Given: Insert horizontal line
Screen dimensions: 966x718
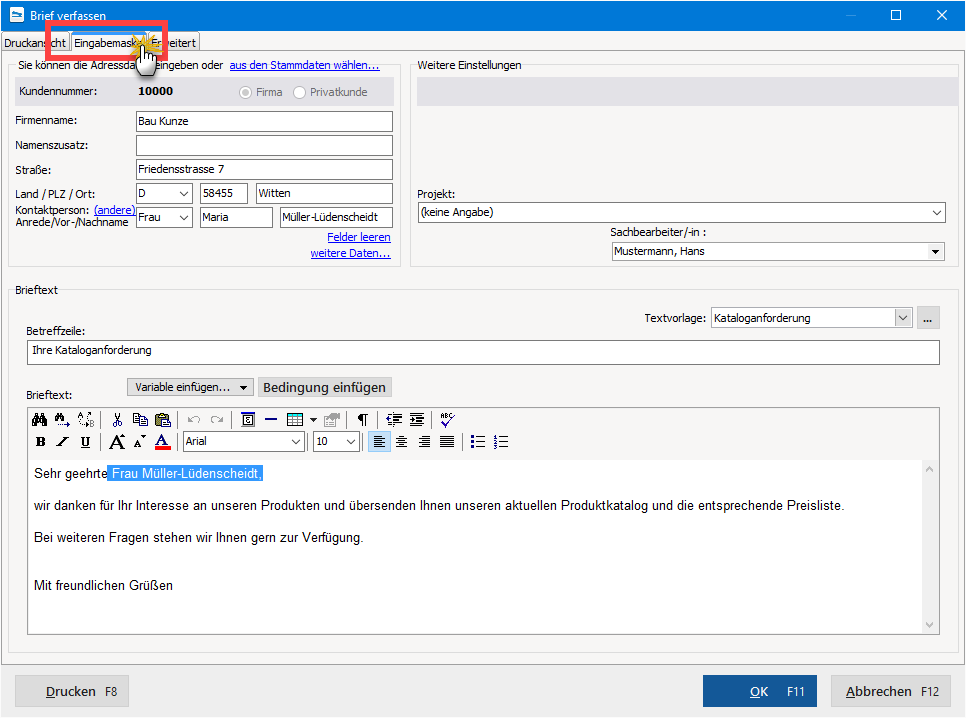Looking at the screenshot, I should tap(270, 420).
